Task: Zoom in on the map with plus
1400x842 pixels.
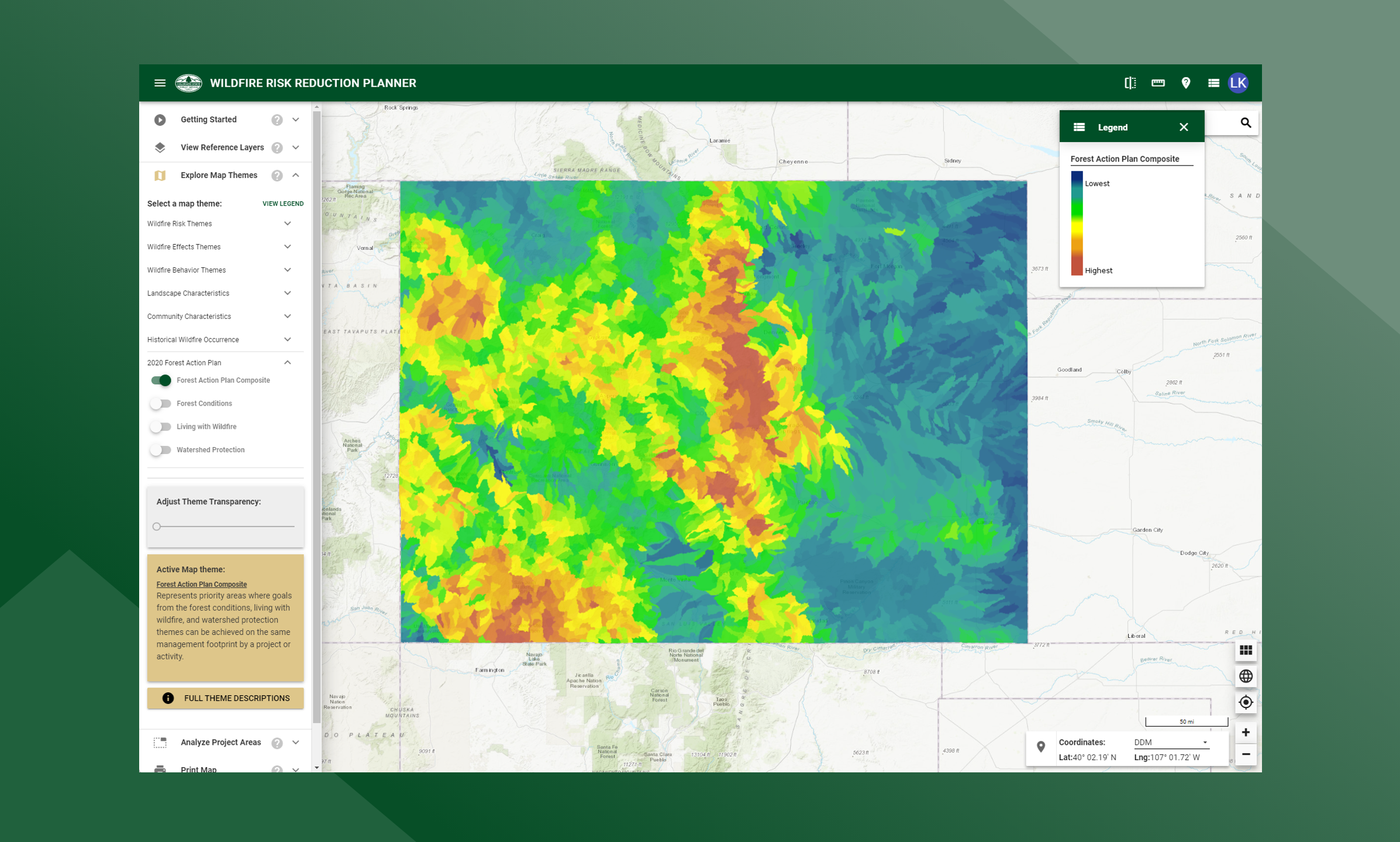Action: (1246, 733)
